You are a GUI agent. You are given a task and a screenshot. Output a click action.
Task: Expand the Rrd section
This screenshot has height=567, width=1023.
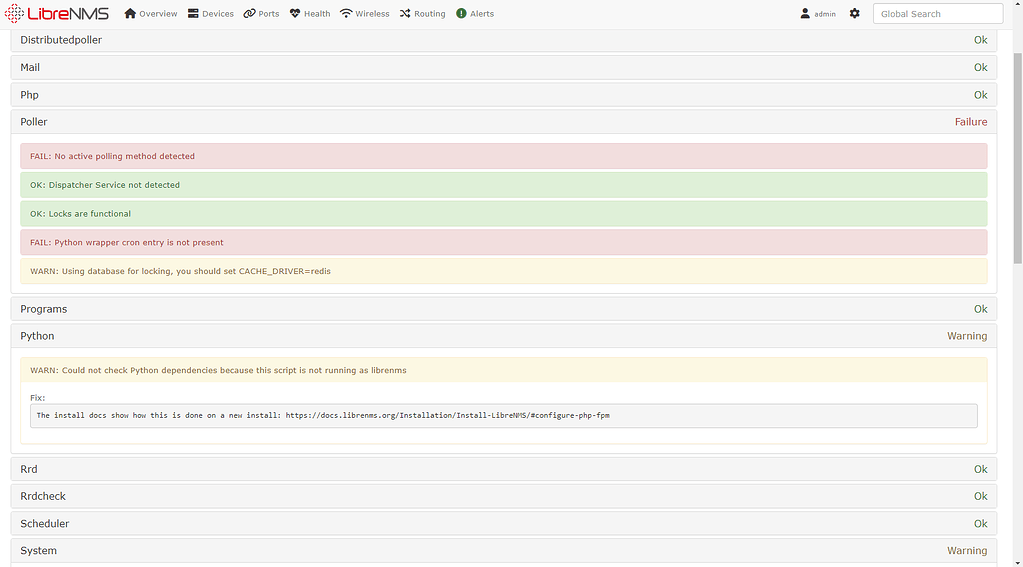point(504,469)
